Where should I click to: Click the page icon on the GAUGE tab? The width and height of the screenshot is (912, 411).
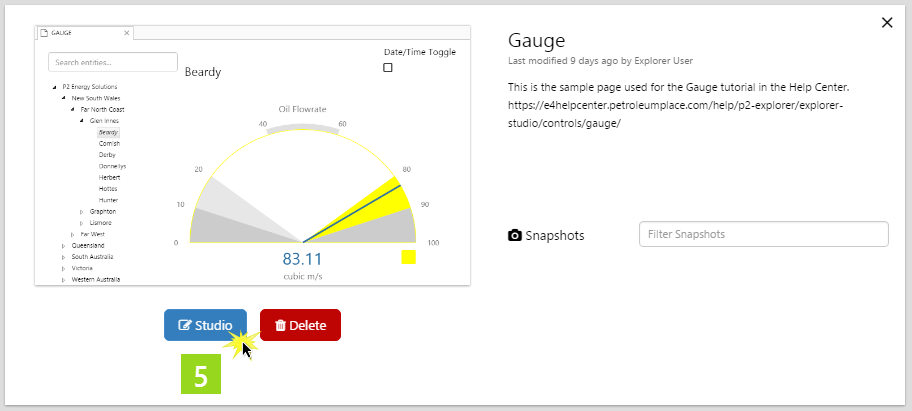click(x=43, y=32)
